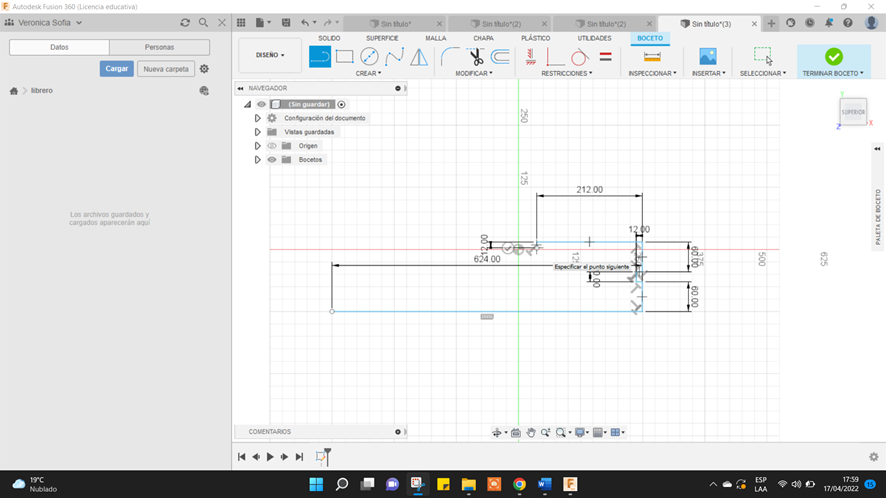Select the Mirror triangle tool

point(419,57)
